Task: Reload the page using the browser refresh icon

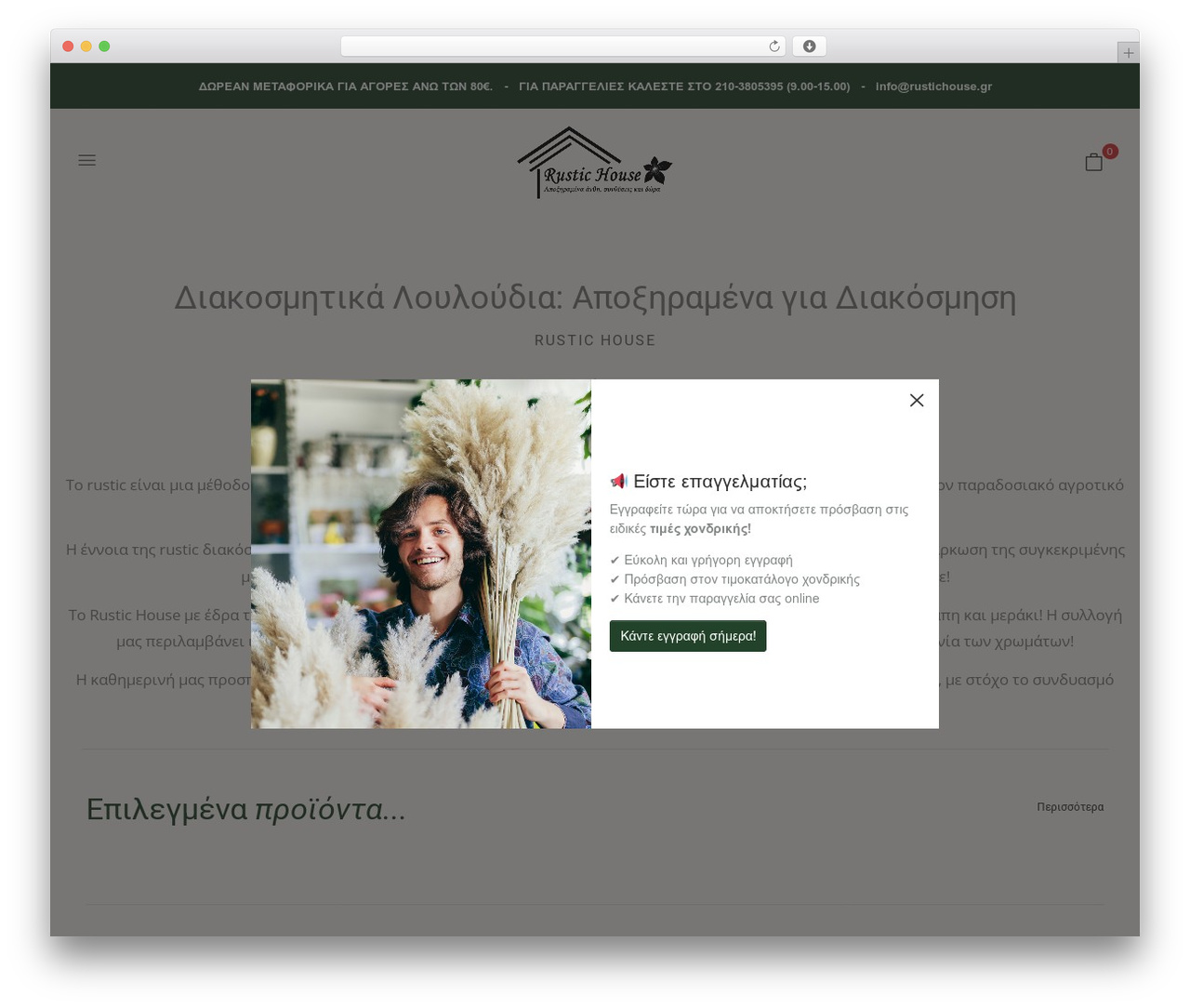Action: tap(774, 46)
